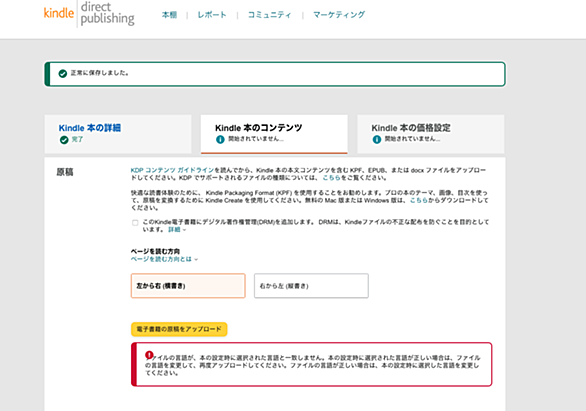Viewport: 586px width, 411px height.
Task: Click info icon under Kindle 本のコンテンツ
Action: tap(220, 139)
